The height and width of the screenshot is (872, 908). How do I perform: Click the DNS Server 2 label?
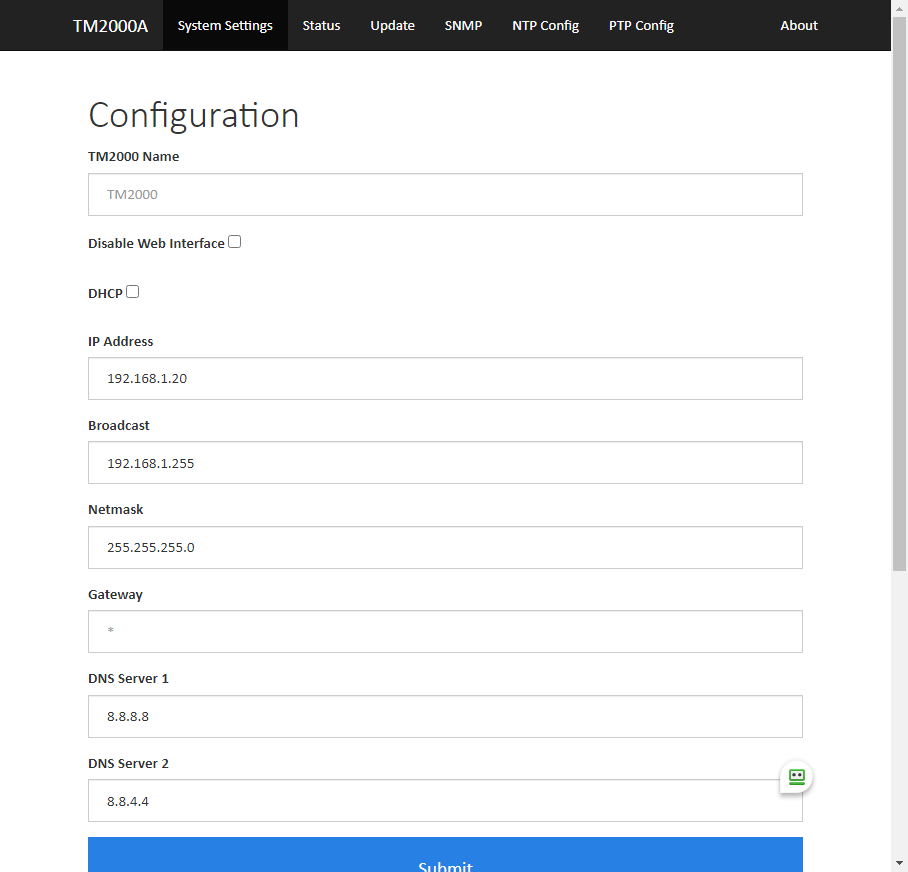[128, 764]
